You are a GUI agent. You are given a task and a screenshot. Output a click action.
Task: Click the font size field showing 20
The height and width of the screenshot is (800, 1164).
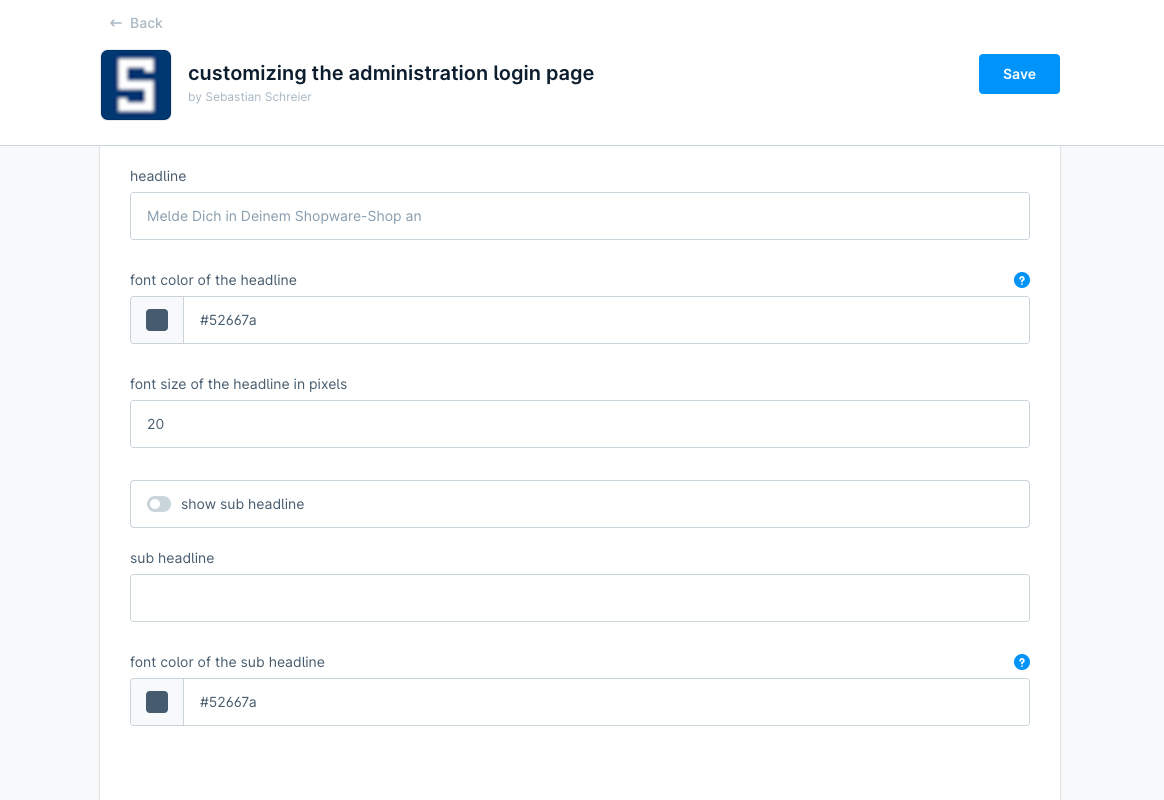click(x=580, y=424)
